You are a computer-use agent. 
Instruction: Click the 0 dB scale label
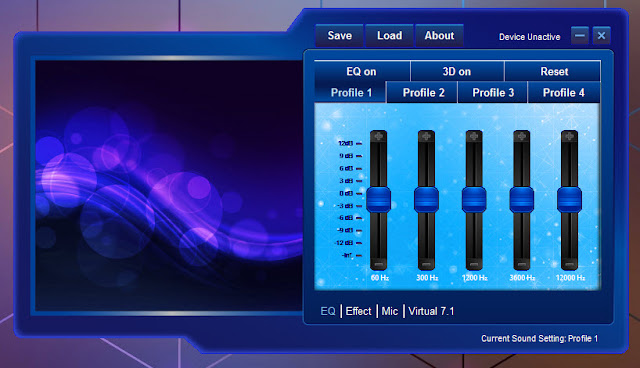point(346,193)
